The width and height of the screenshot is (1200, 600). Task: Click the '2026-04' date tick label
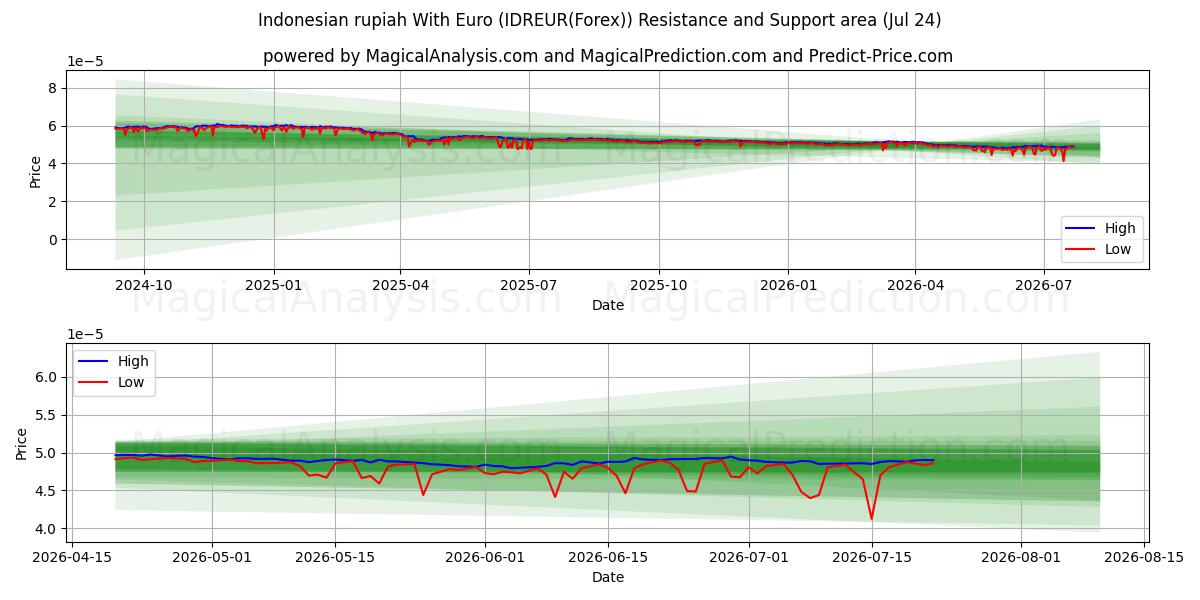pyautogui.click(x=916, y=285)
